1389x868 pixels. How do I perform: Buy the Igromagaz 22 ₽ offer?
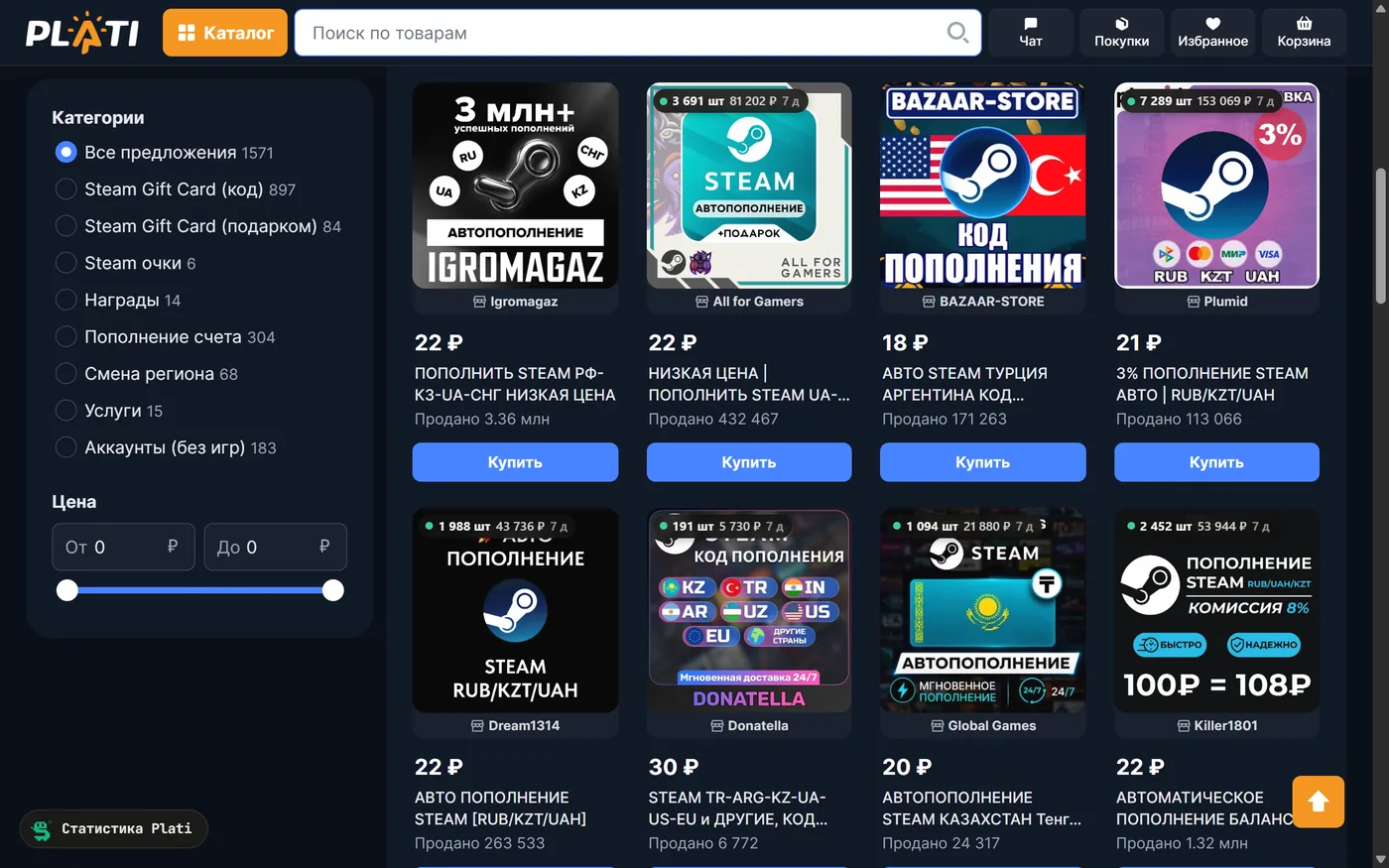515,462
